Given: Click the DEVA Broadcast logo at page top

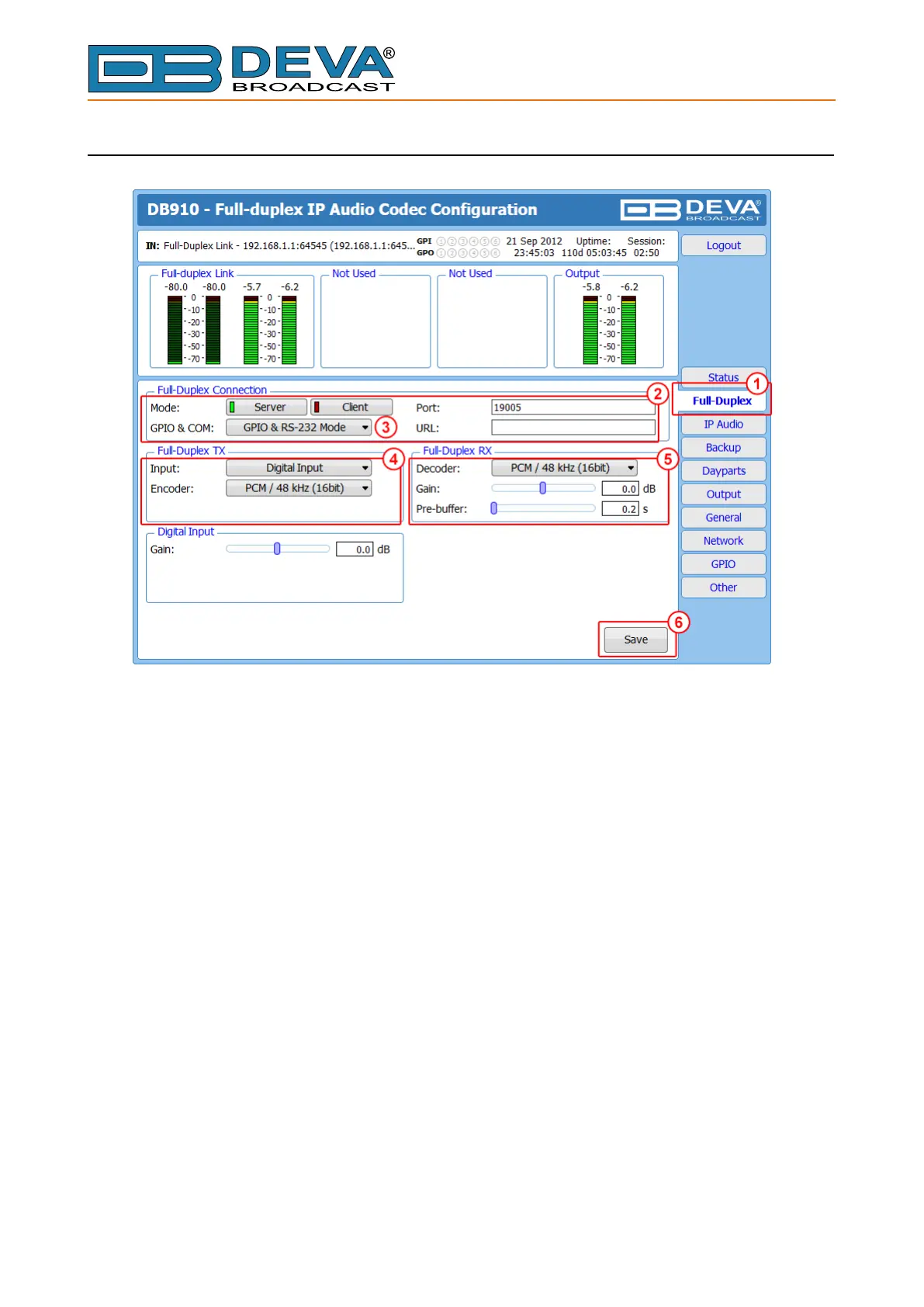Looking at the screenshot, I should click(x=241, y=69).
